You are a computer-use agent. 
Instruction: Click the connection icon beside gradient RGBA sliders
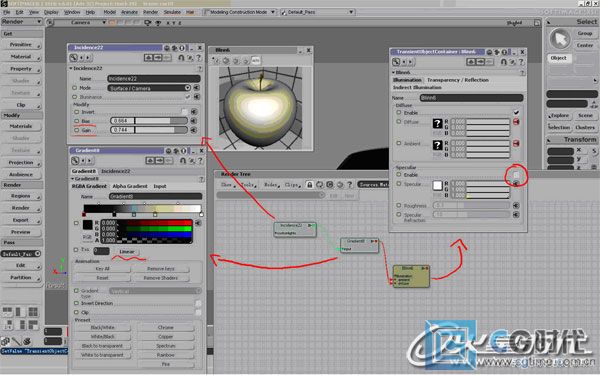tap(198, 222)
